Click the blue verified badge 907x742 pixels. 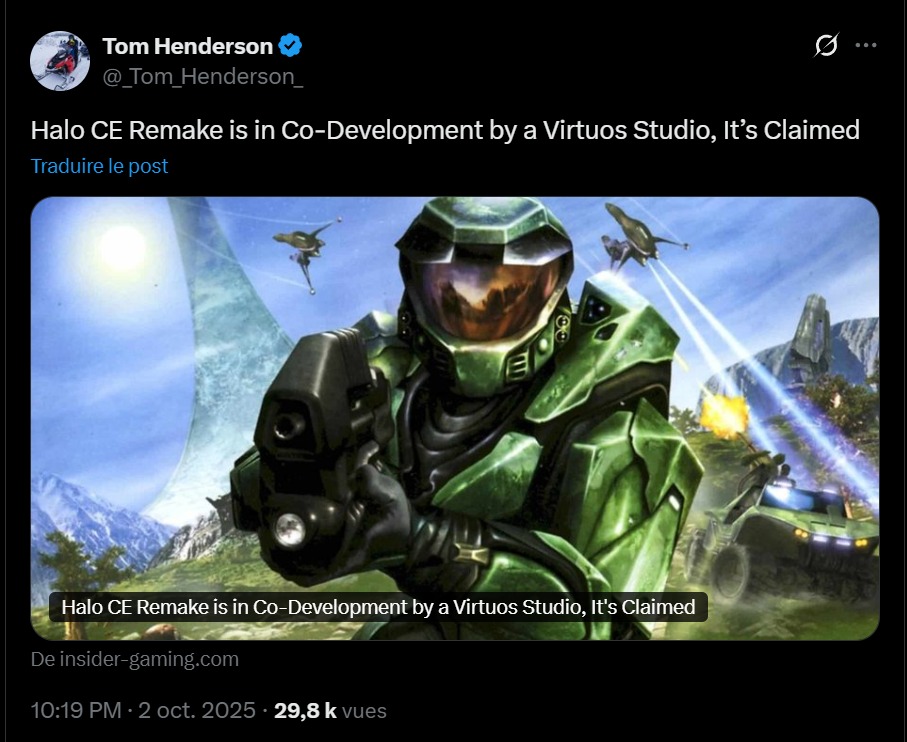pyautogui.click(x=290, y=46)
